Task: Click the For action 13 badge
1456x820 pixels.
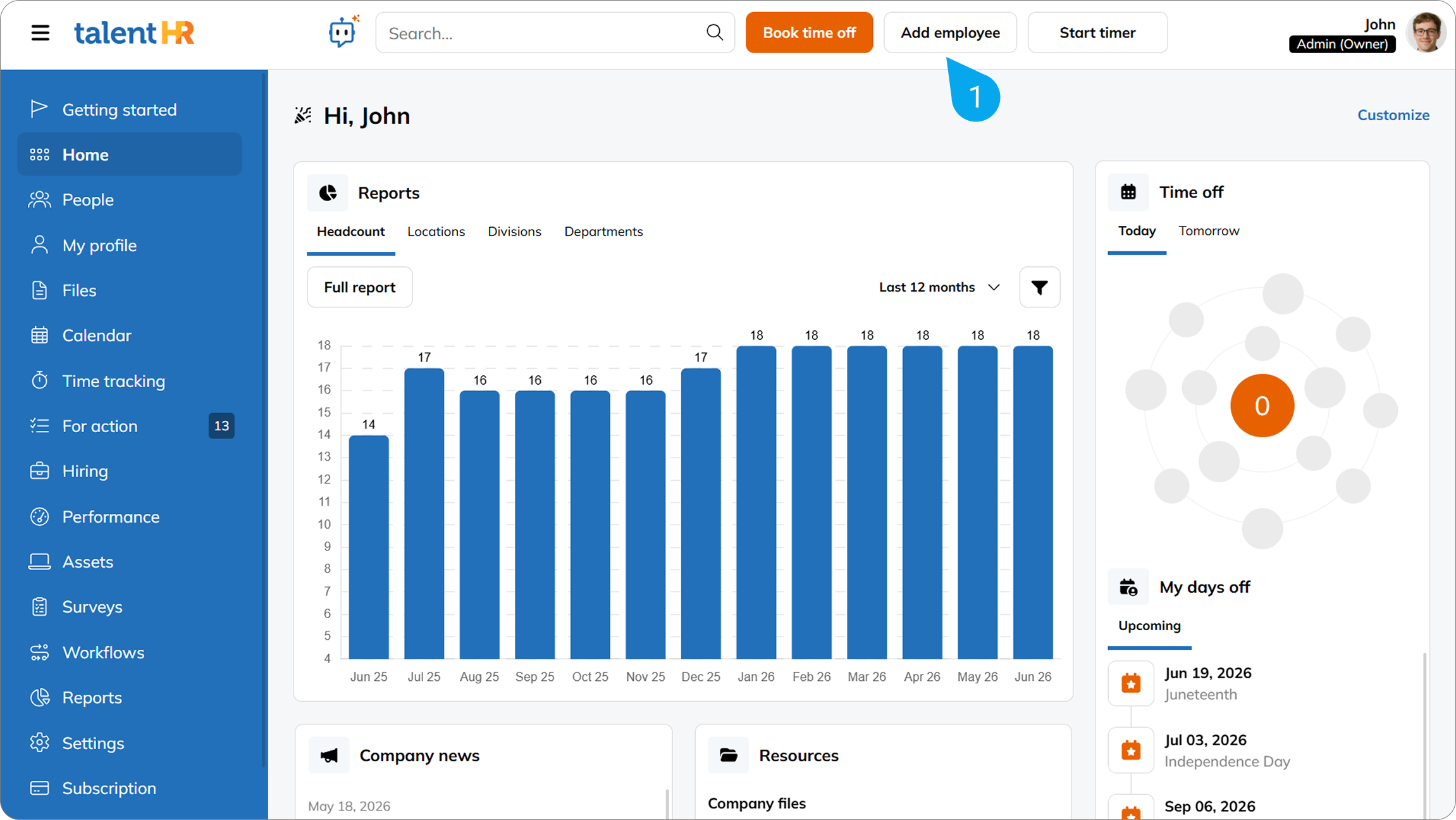Action: point(221,426)
